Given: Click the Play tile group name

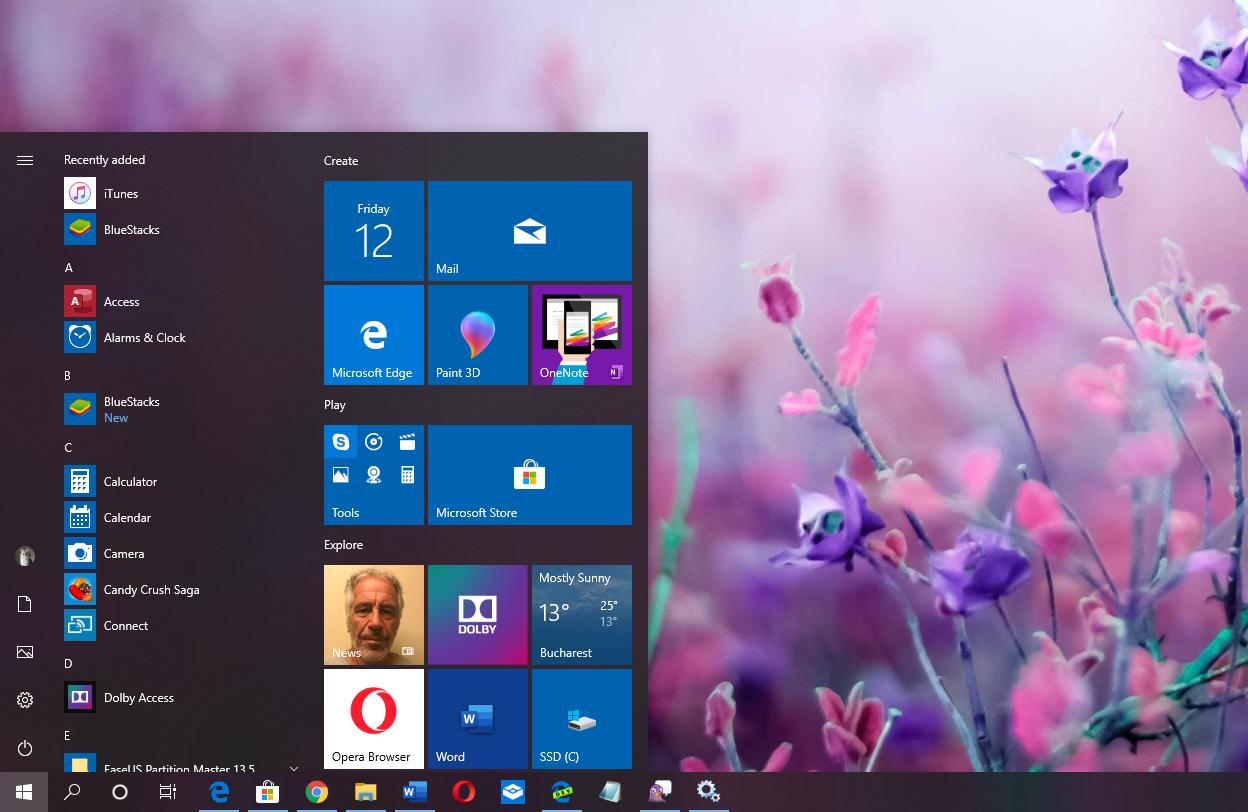Looking at the screenshot, I should point(335,405).
